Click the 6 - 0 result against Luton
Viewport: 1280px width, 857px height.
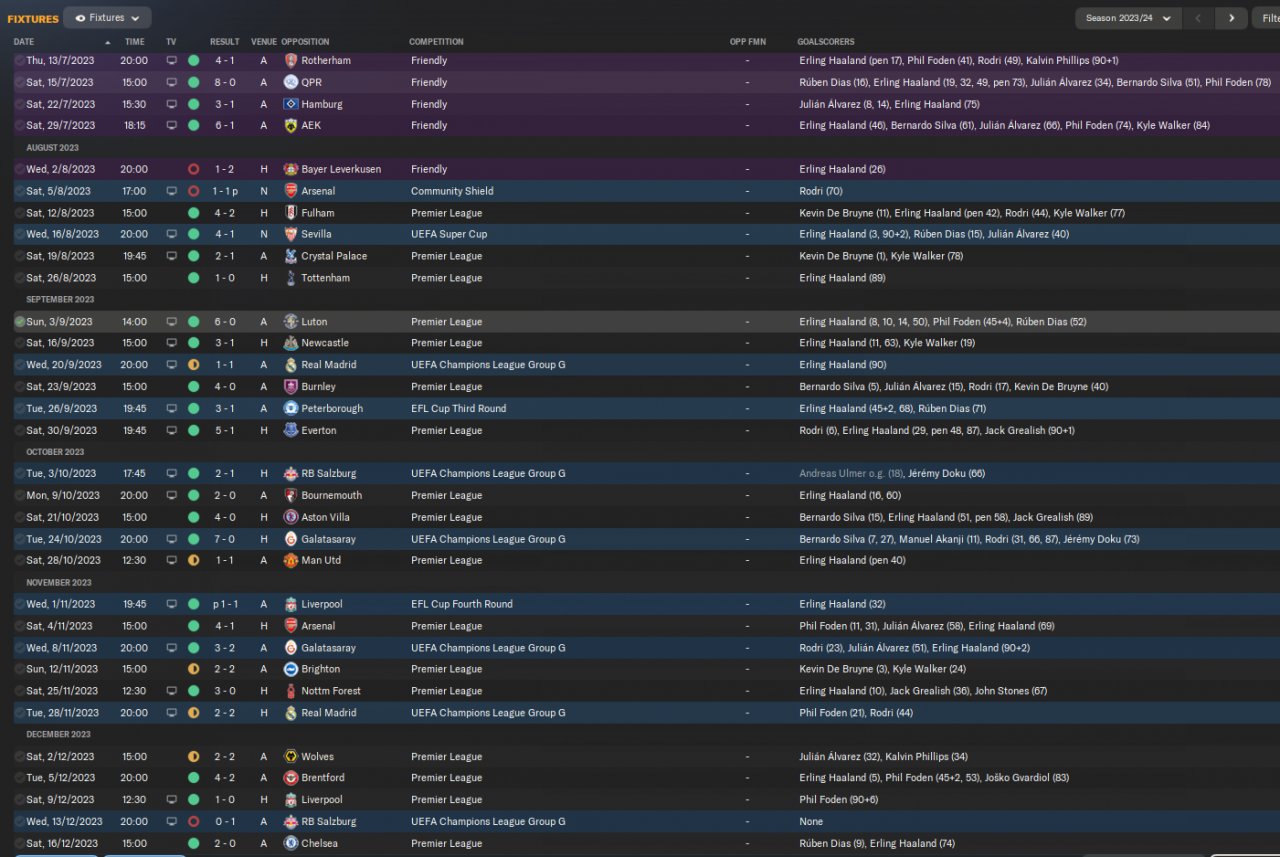point(225,322)
